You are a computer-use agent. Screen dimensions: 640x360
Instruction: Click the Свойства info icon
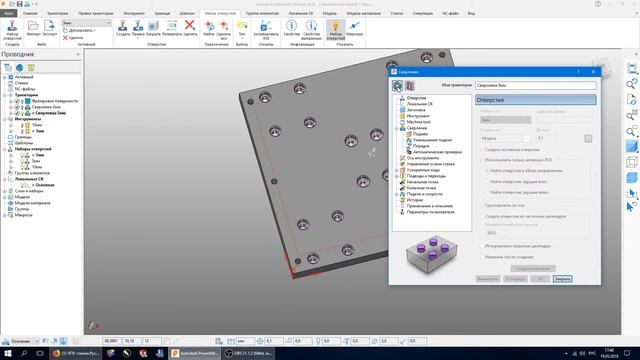[x=291, y=26]
